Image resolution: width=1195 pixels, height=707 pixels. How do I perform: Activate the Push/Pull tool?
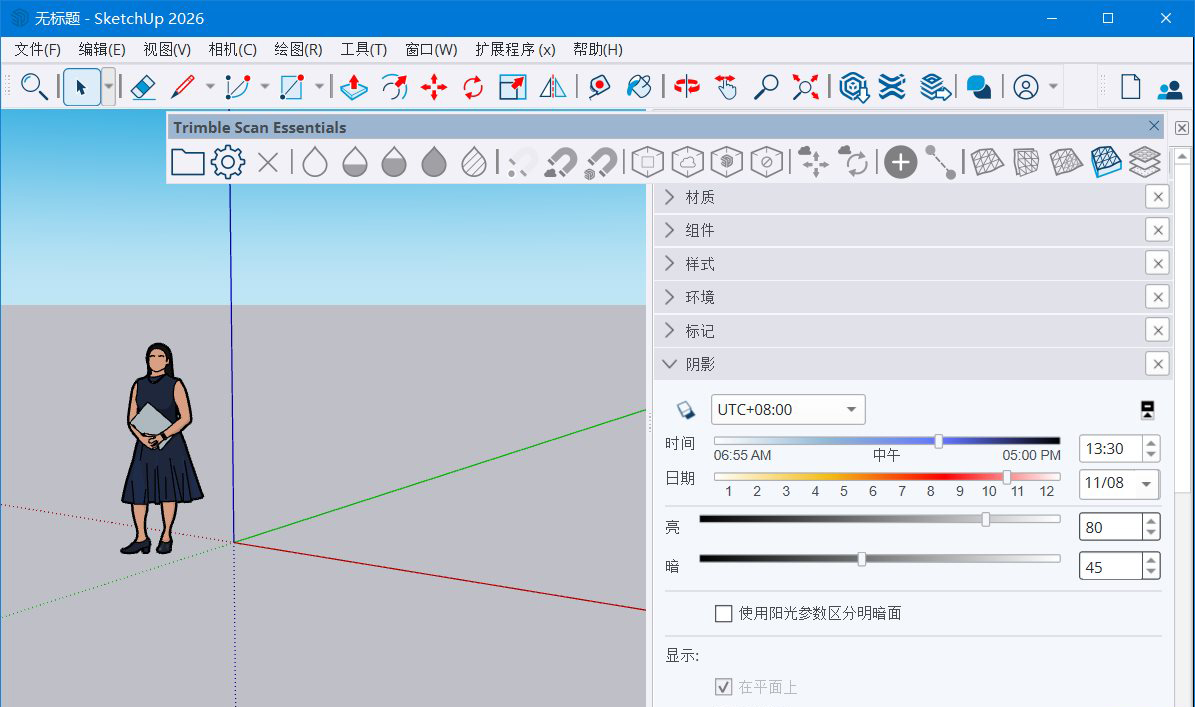(353, 87)
